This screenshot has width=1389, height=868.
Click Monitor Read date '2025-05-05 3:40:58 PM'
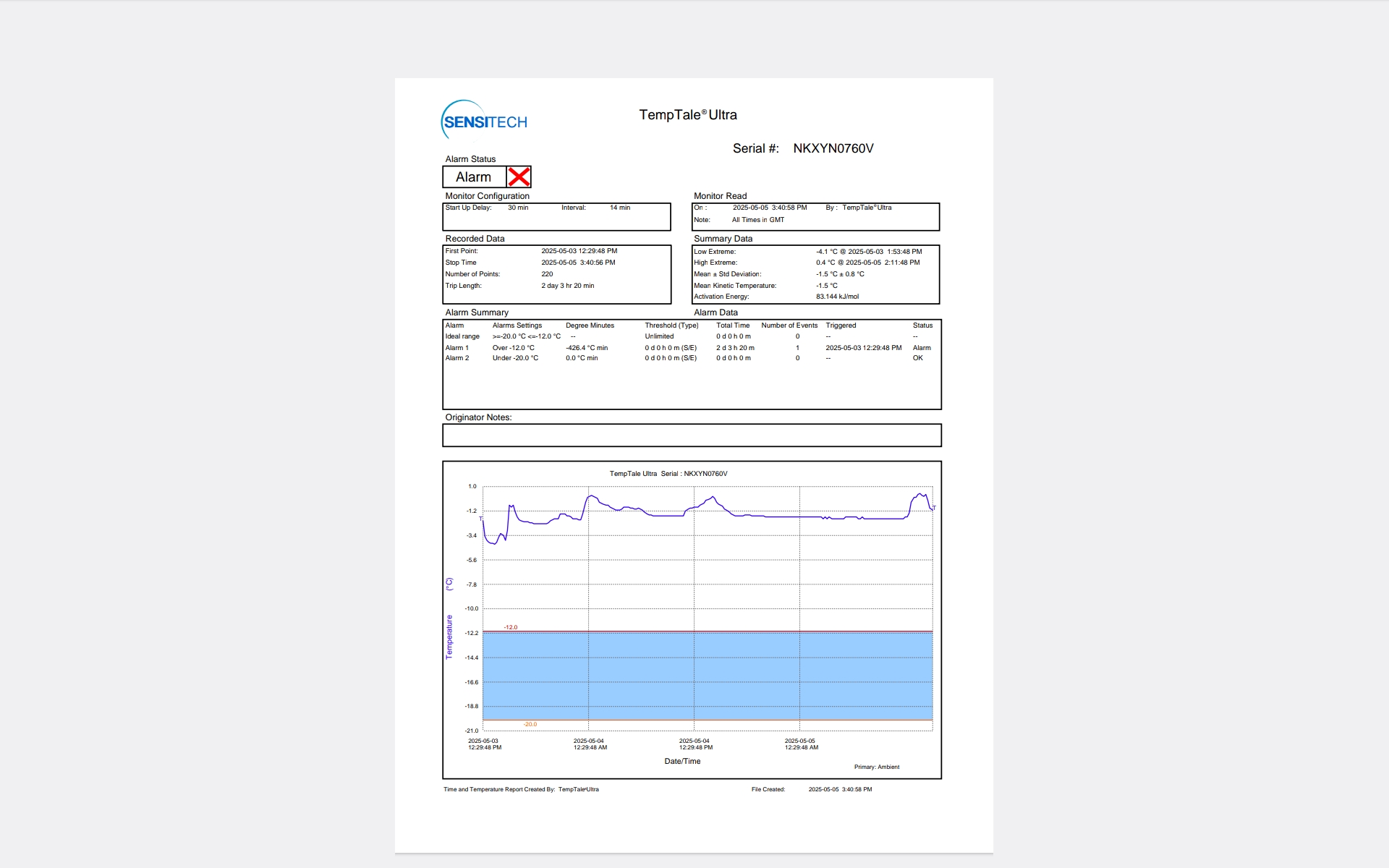coord(770,208)
